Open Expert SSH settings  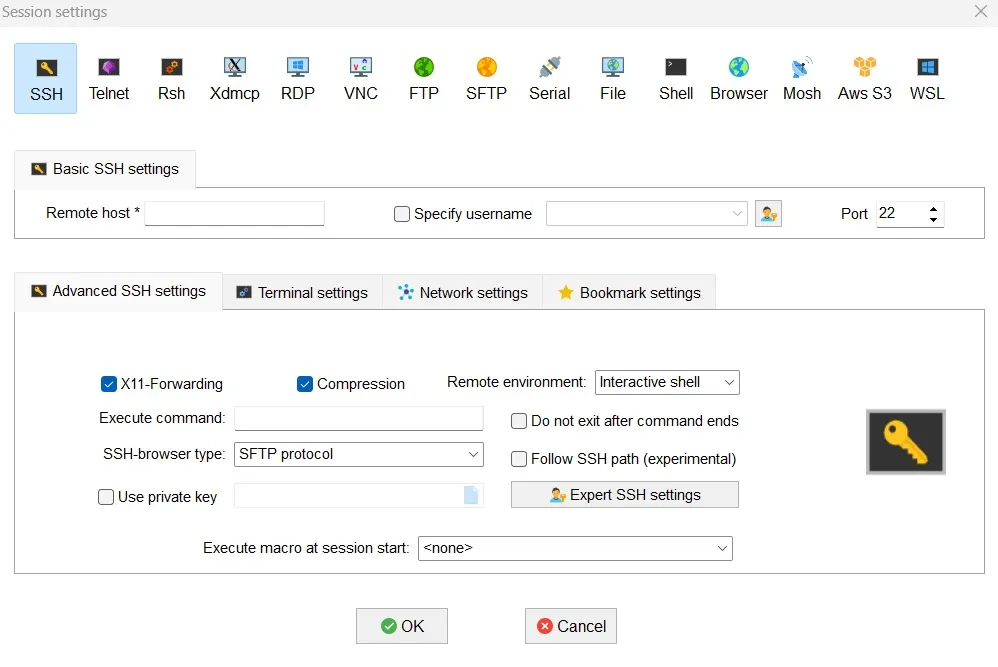click(x=625, y=495)
